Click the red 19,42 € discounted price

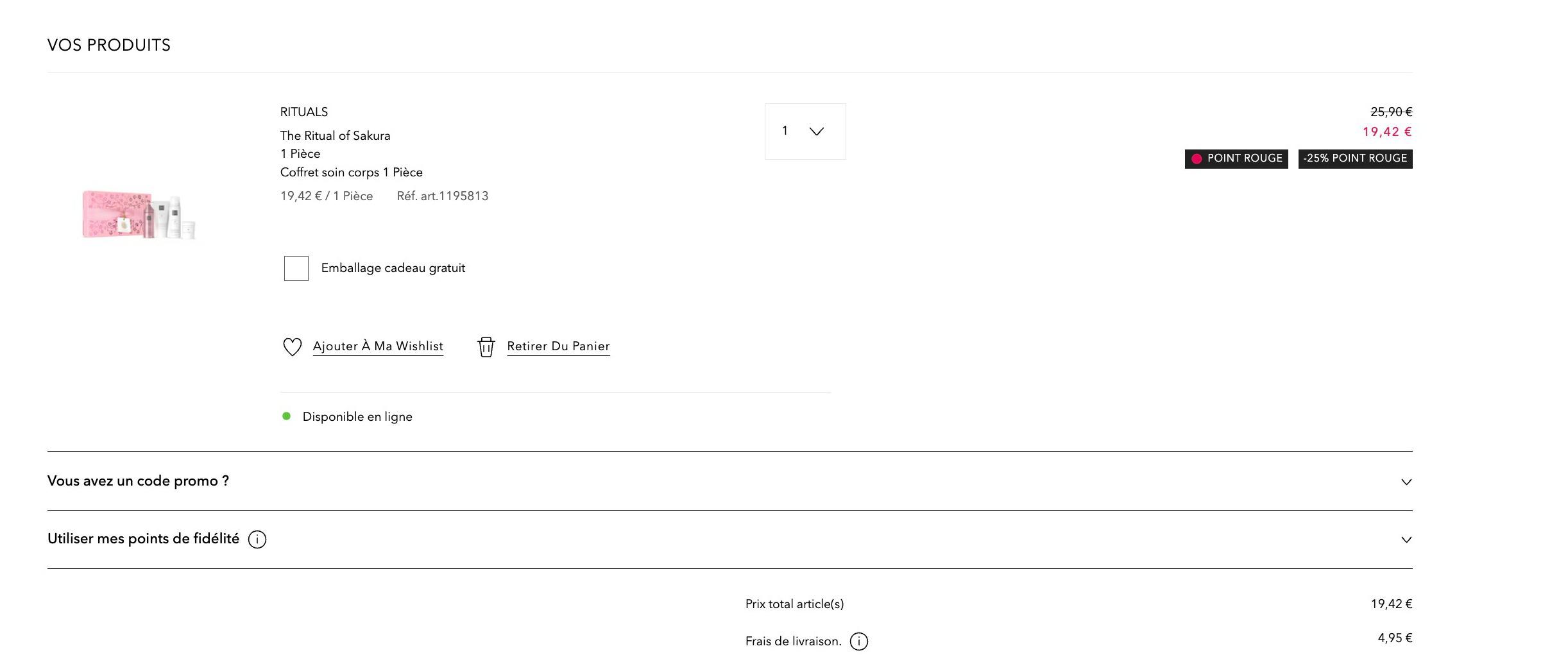(1387, 132)
